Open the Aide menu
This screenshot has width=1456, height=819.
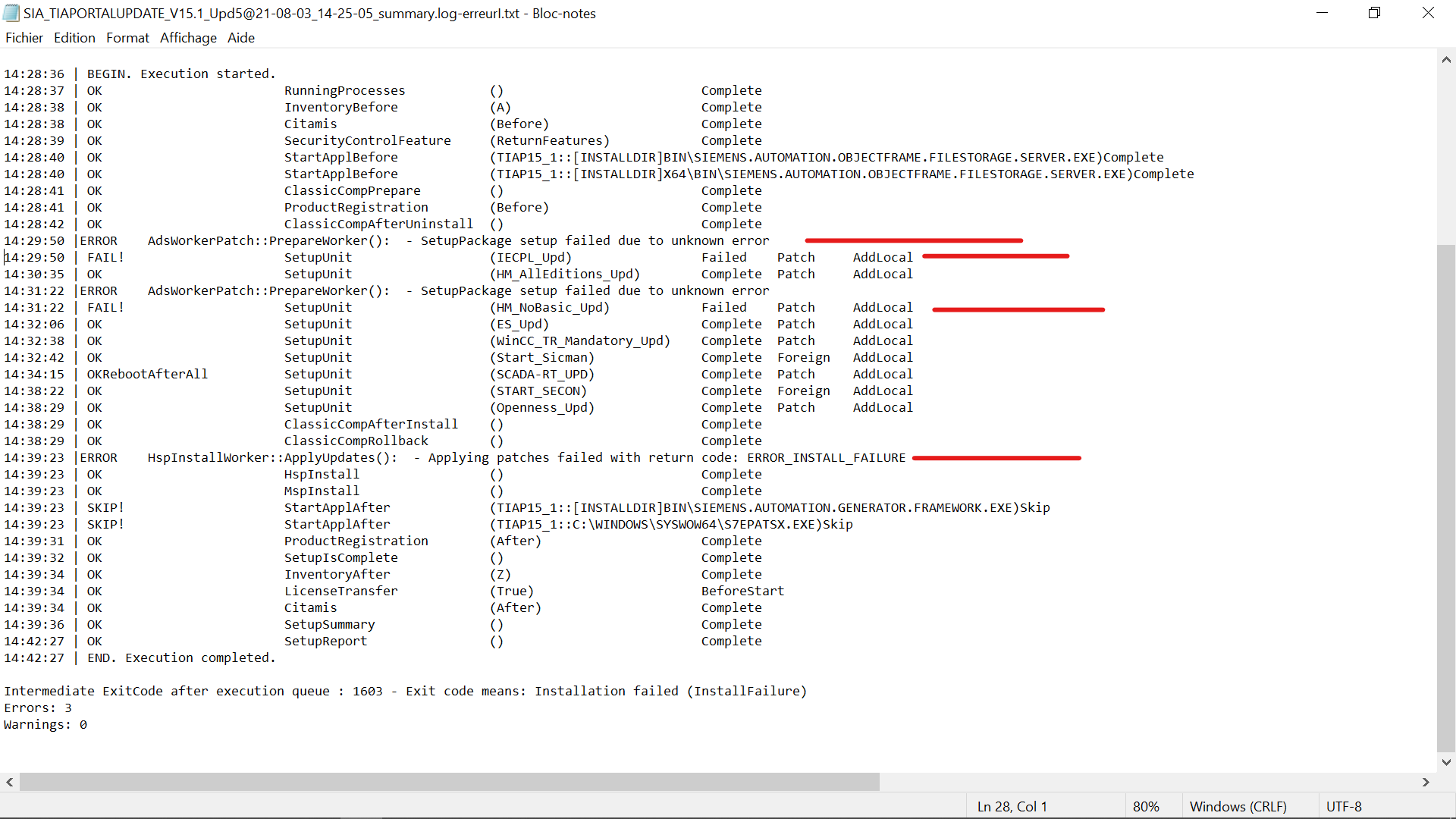241,38
